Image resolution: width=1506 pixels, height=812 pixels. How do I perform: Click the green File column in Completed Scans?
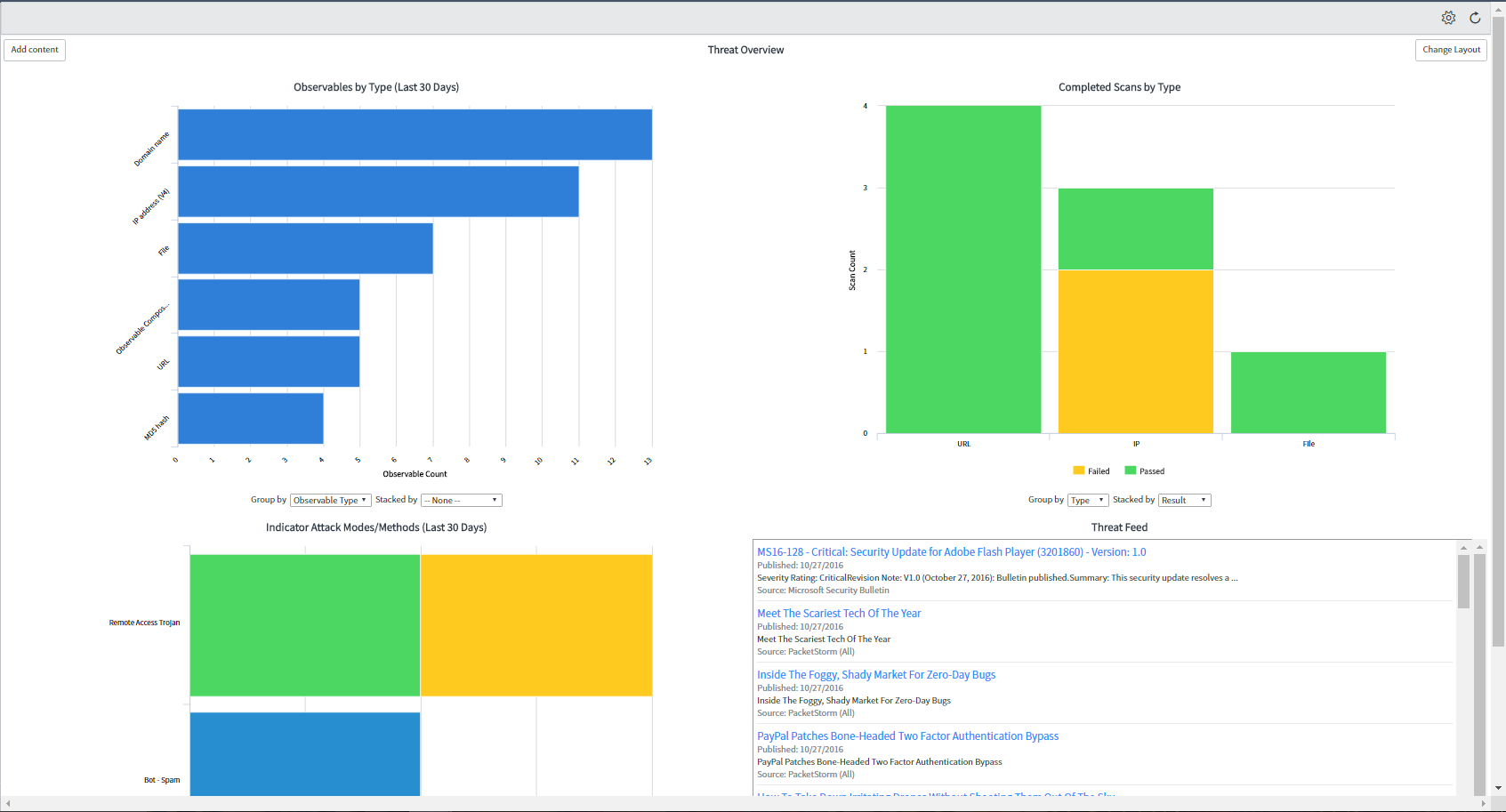pos(1309,393)
